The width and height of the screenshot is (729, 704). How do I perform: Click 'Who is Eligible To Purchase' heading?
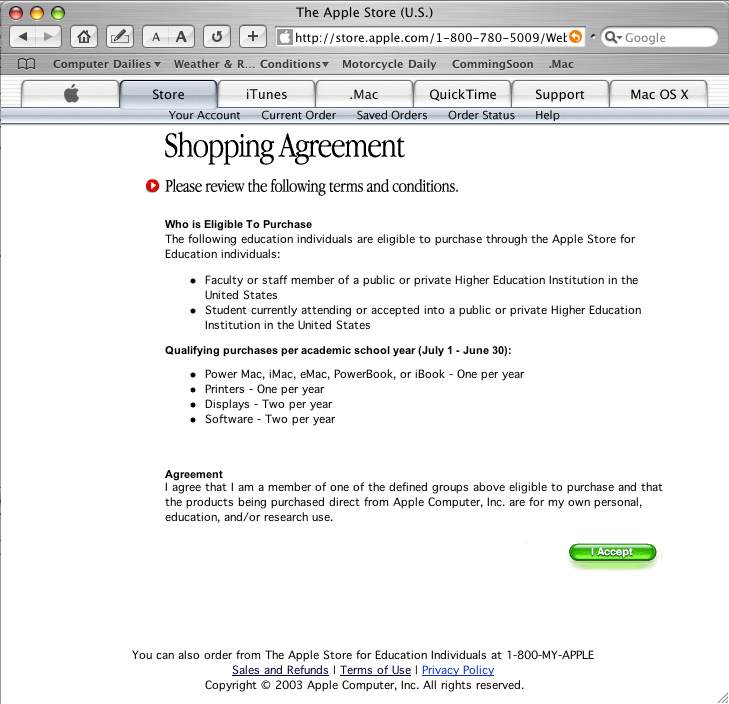[238, 224]
